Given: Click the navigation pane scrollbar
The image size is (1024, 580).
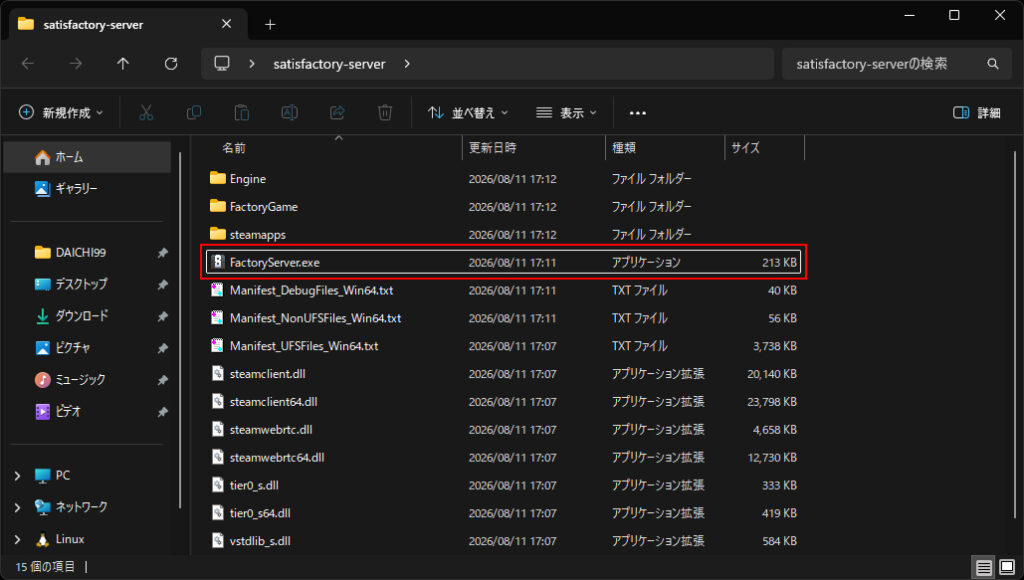Looking at the screenshot, I should pyautogui.click(x=180, y=330).
